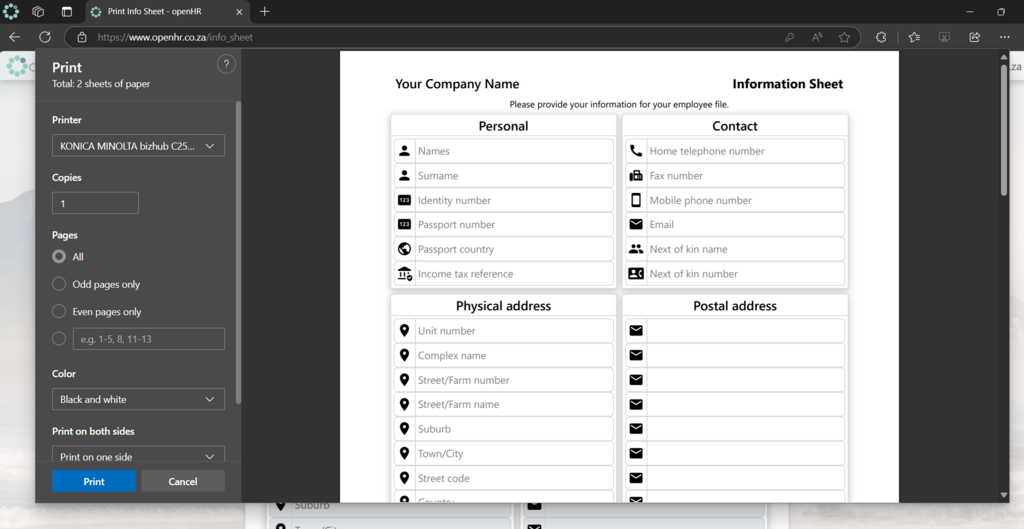Click the browser address bar URL
The height and width of the screenshot is (529, 1024).
175,37
